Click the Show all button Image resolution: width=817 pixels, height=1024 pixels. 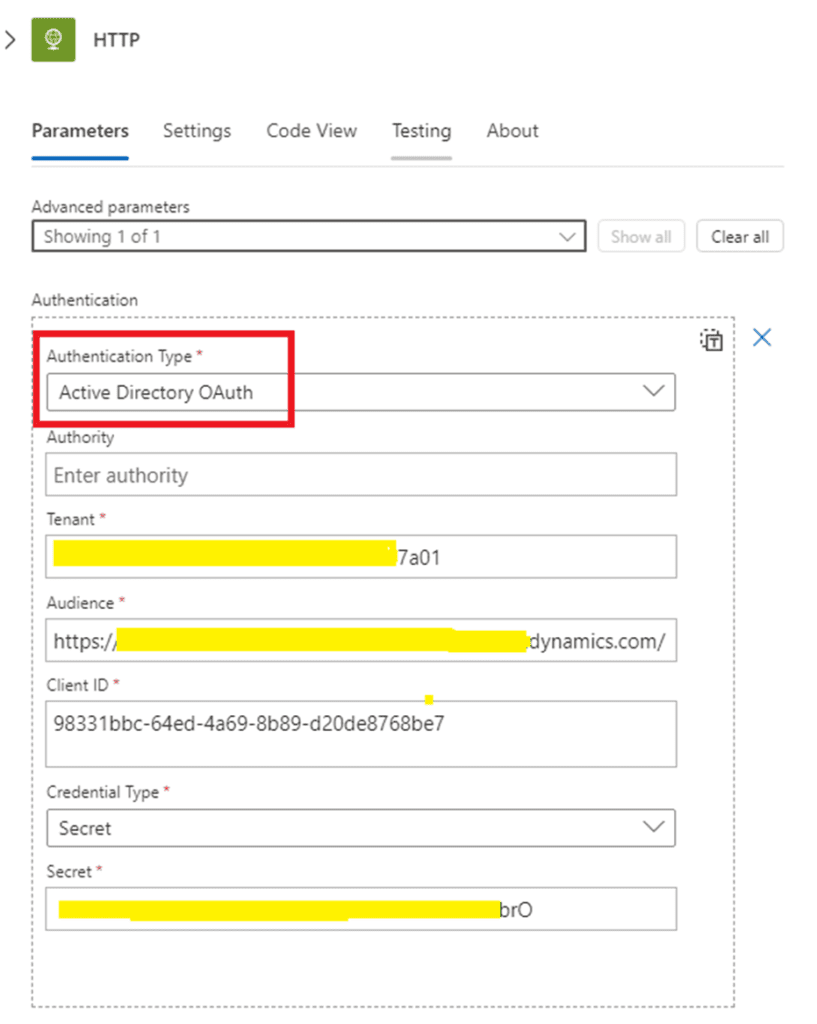641,236
